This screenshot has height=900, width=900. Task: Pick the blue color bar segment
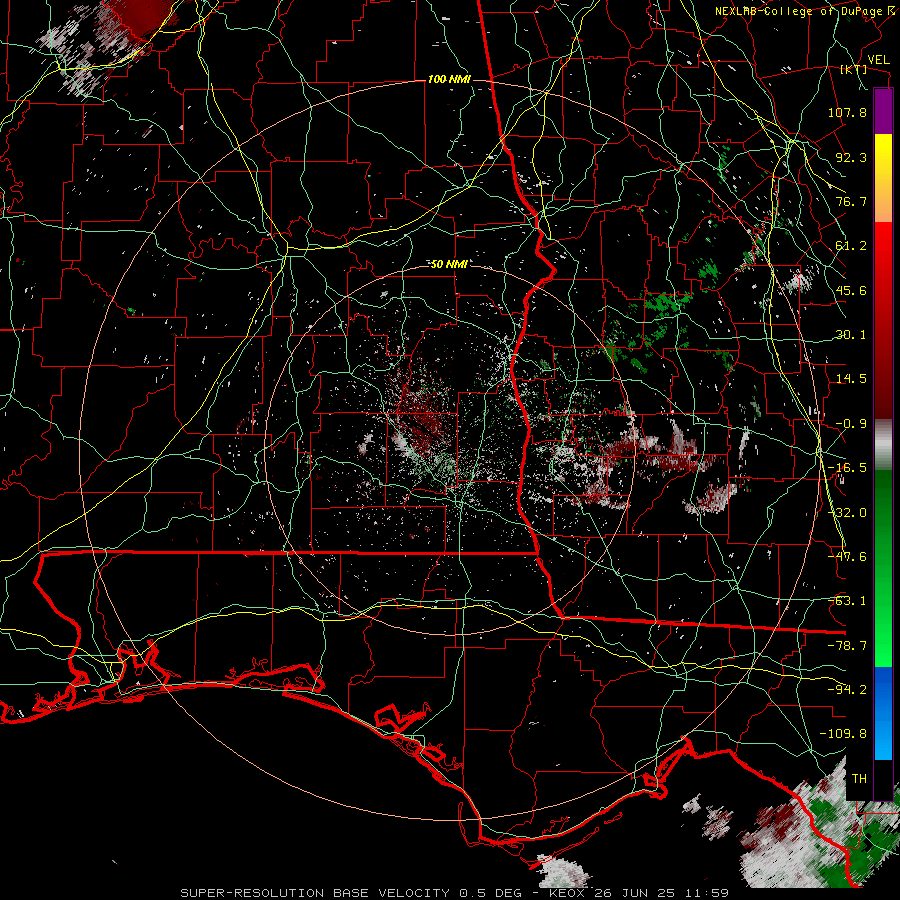883,713
